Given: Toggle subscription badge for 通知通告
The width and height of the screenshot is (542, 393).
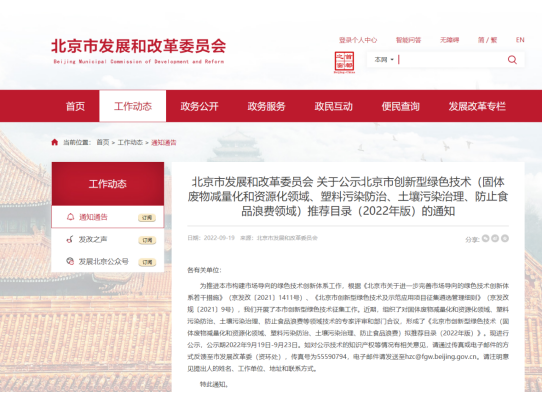Looking at the screenshot, I should pyautogui.click(x=147, y=218).
